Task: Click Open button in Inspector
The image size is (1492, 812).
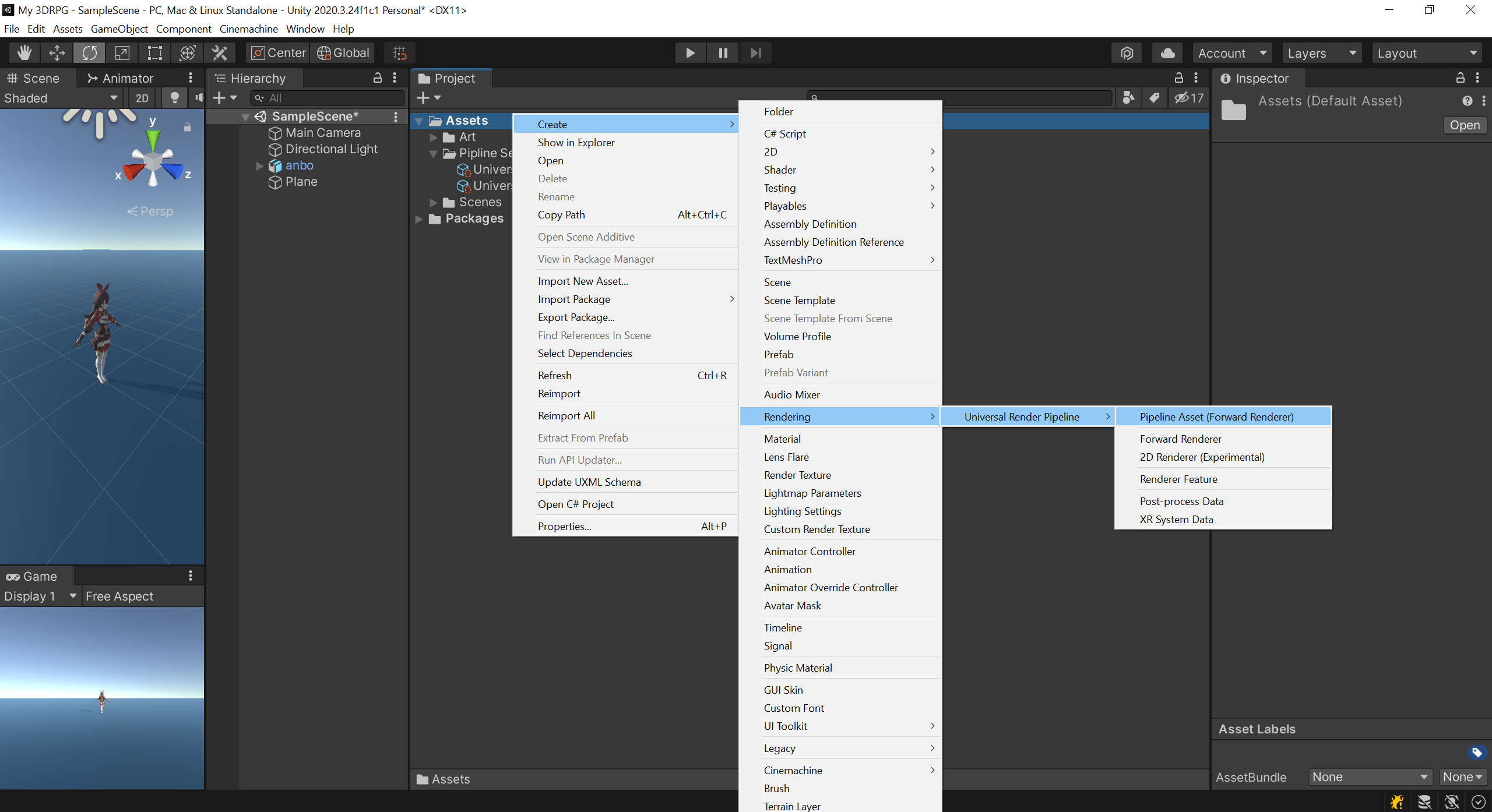Action: [x=1465, y=125]
